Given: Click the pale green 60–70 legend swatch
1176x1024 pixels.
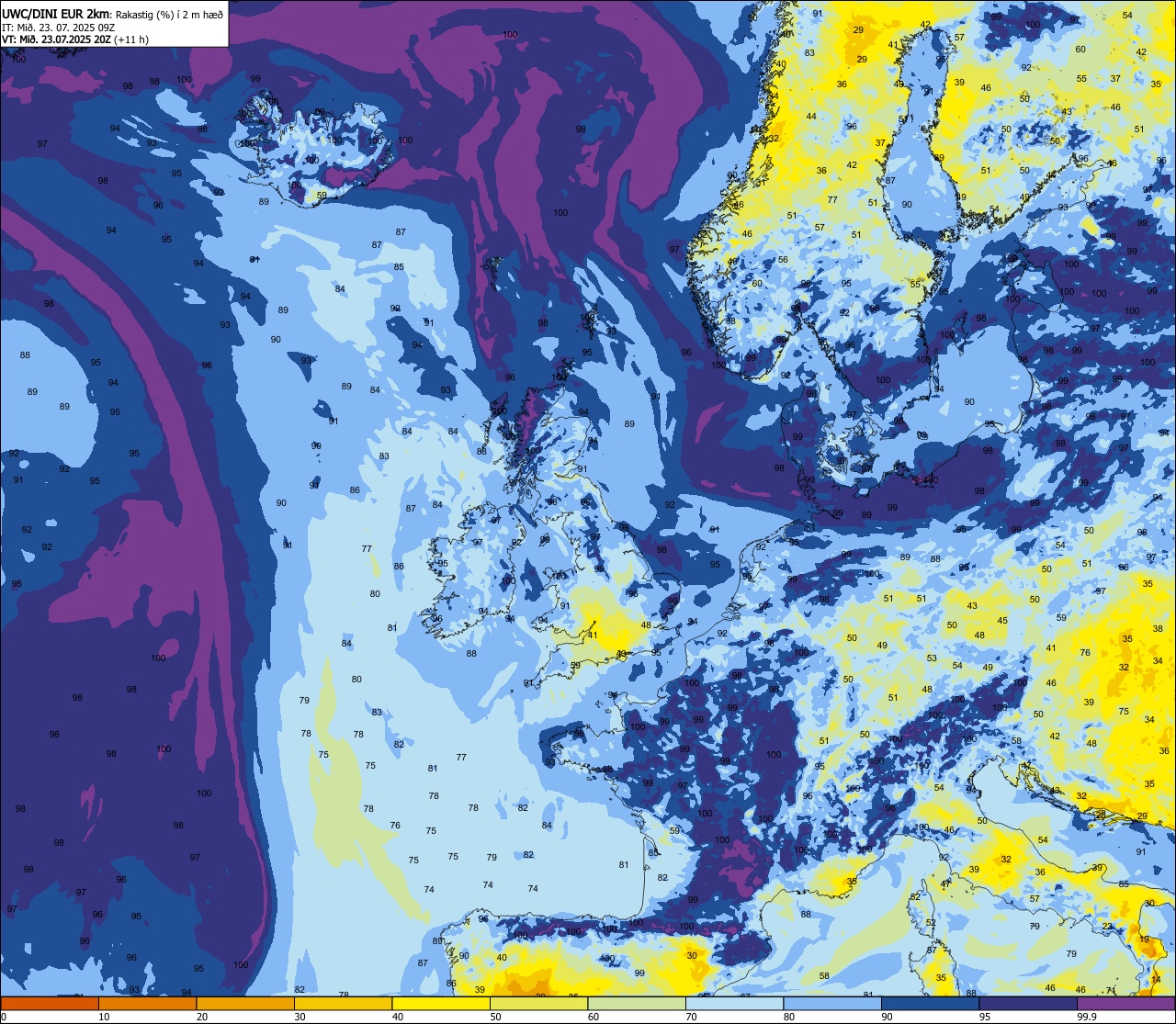Looking at the screenshot, I should [x=637, y=1004].
